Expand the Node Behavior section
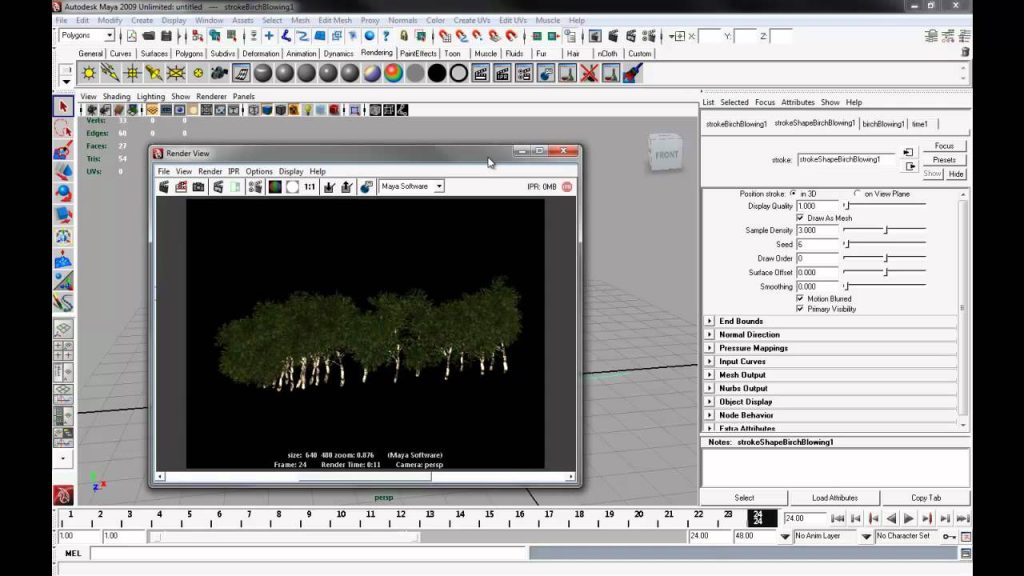 (709, 415)
